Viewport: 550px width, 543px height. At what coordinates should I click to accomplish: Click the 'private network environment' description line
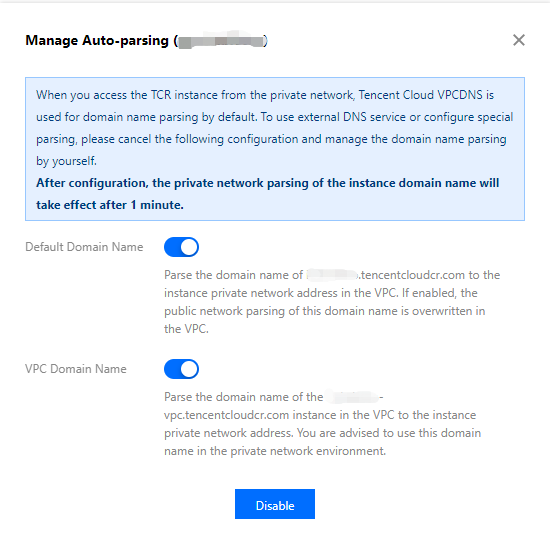coord(275,451)
